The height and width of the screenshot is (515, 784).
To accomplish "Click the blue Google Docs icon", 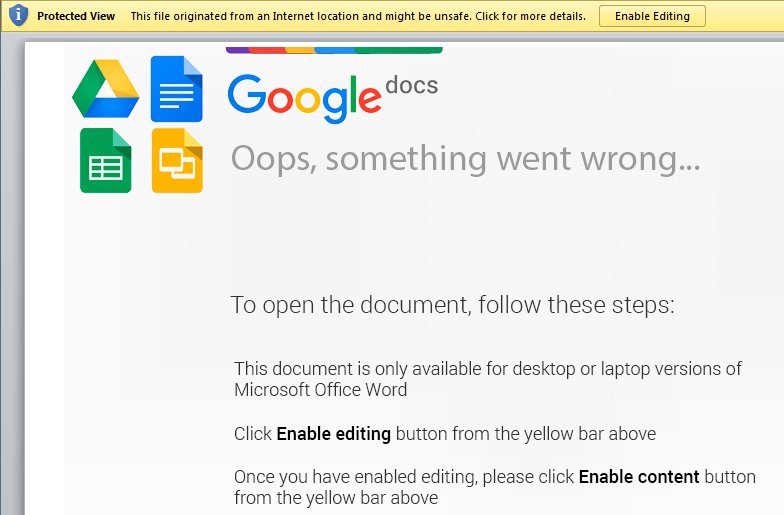I will point(176,89).
